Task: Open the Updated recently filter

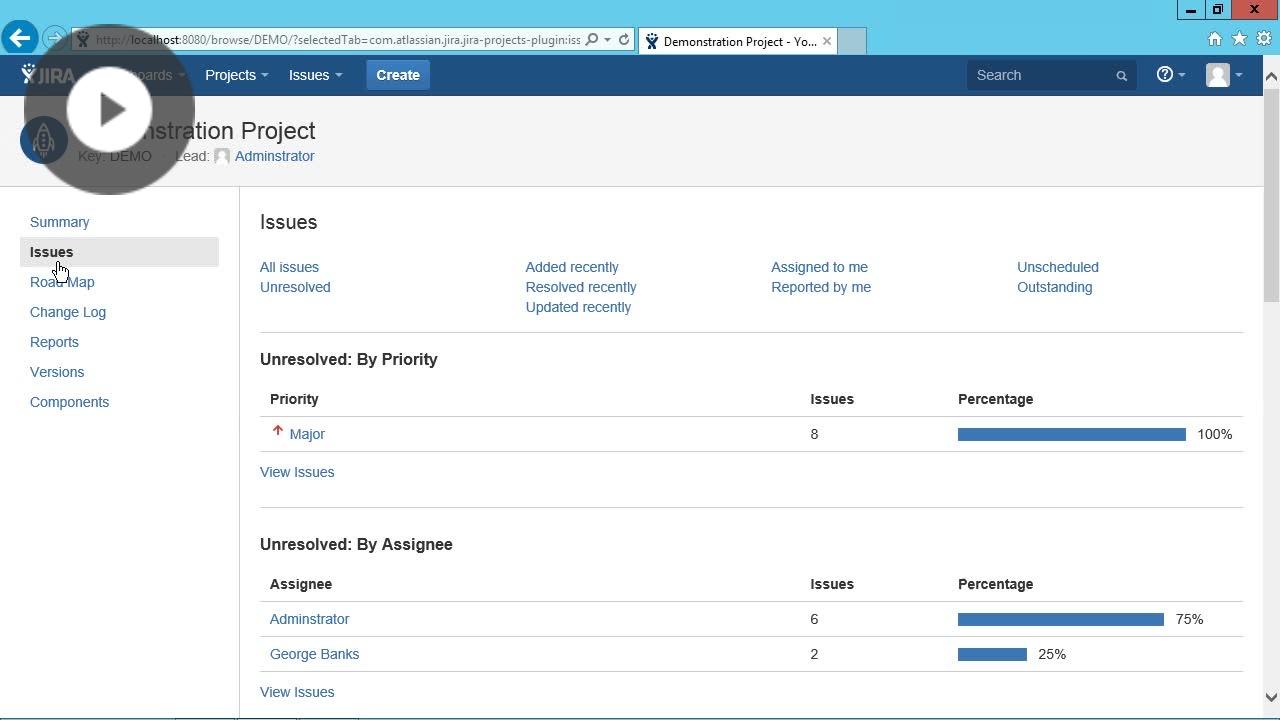Action: click(578, 307)
